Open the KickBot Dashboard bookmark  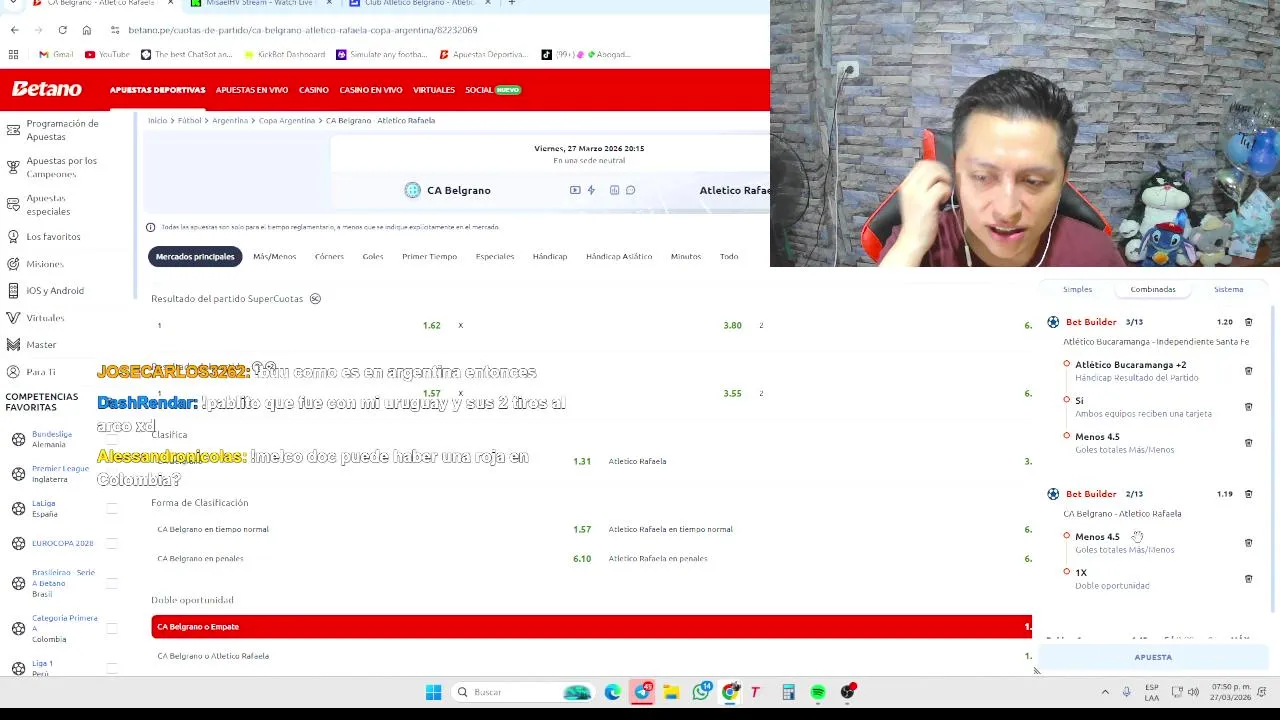(284, 55)
